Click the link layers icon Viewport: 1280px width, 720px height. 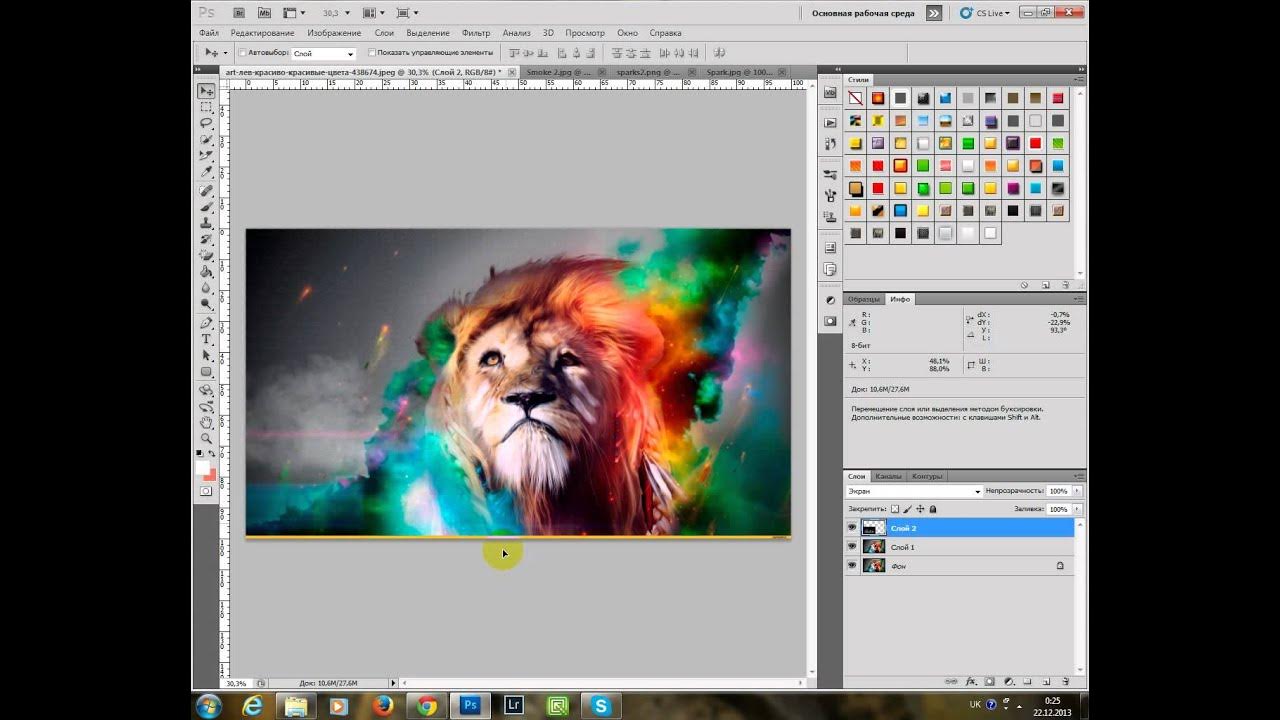(950, 681)
